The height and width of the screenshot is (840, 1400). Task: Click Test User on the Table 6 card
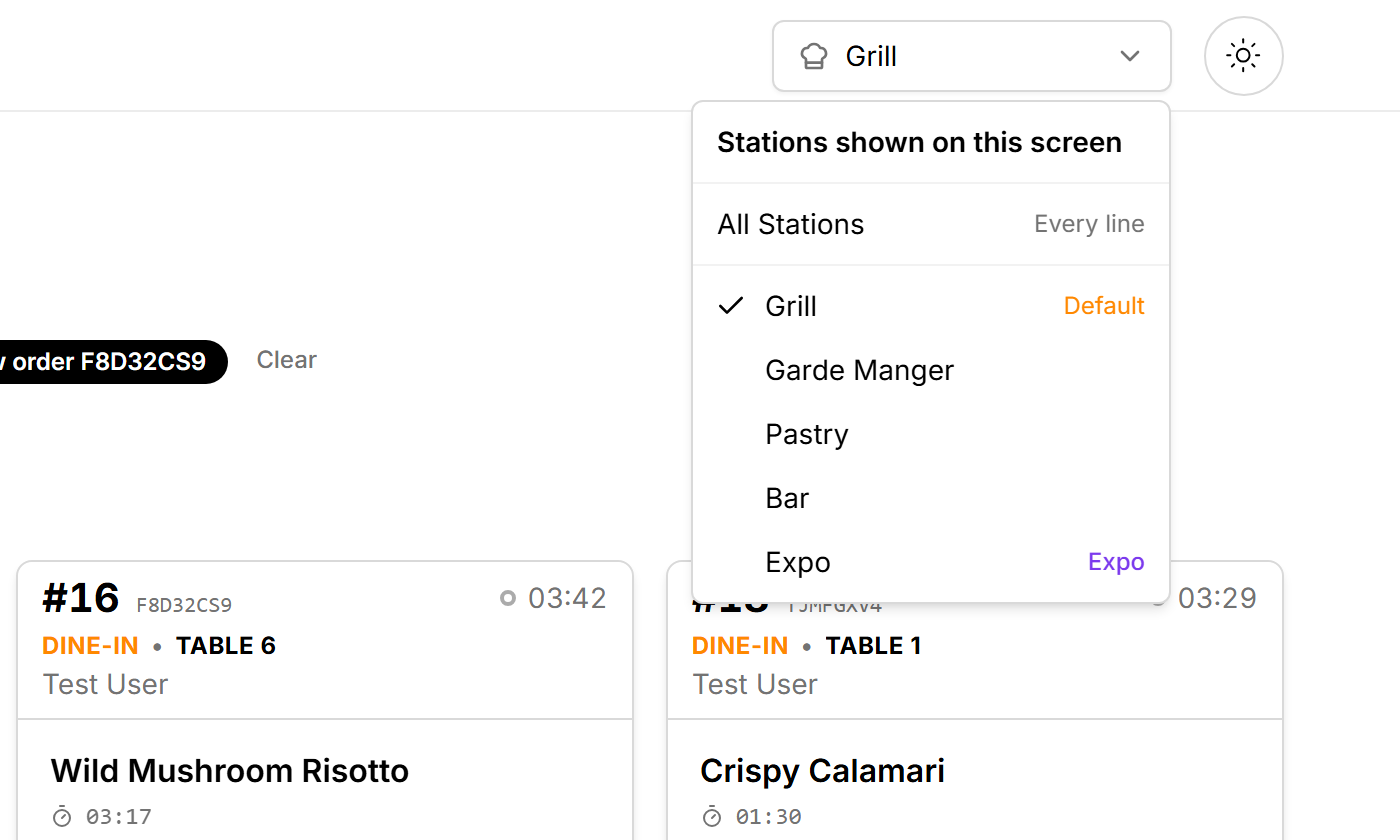pos(105,684)
